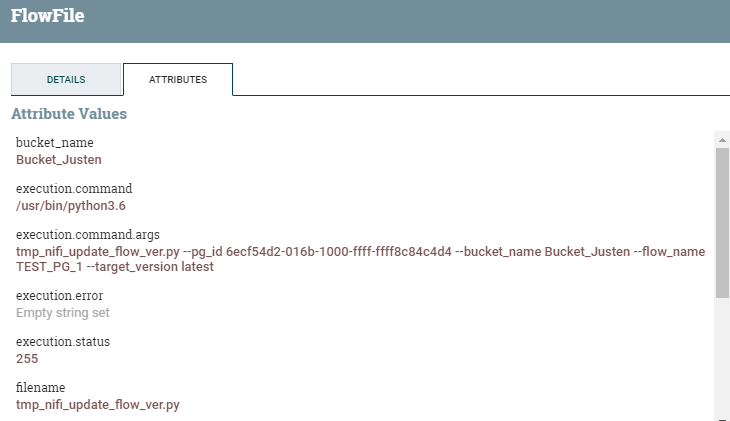Click the execution.command.args attribute label
Viewport: 730px width, 421px height.
(88, 235)
